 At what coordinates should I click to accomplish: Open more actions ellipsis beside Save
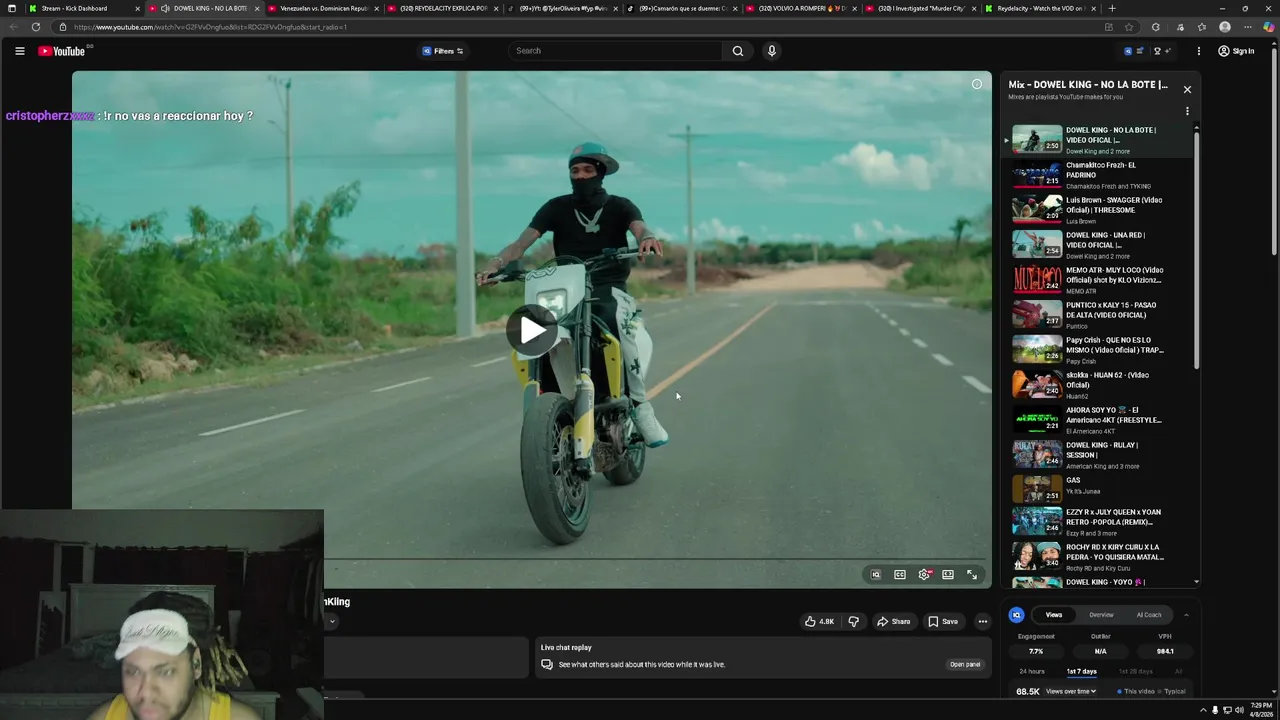point(982,621)
